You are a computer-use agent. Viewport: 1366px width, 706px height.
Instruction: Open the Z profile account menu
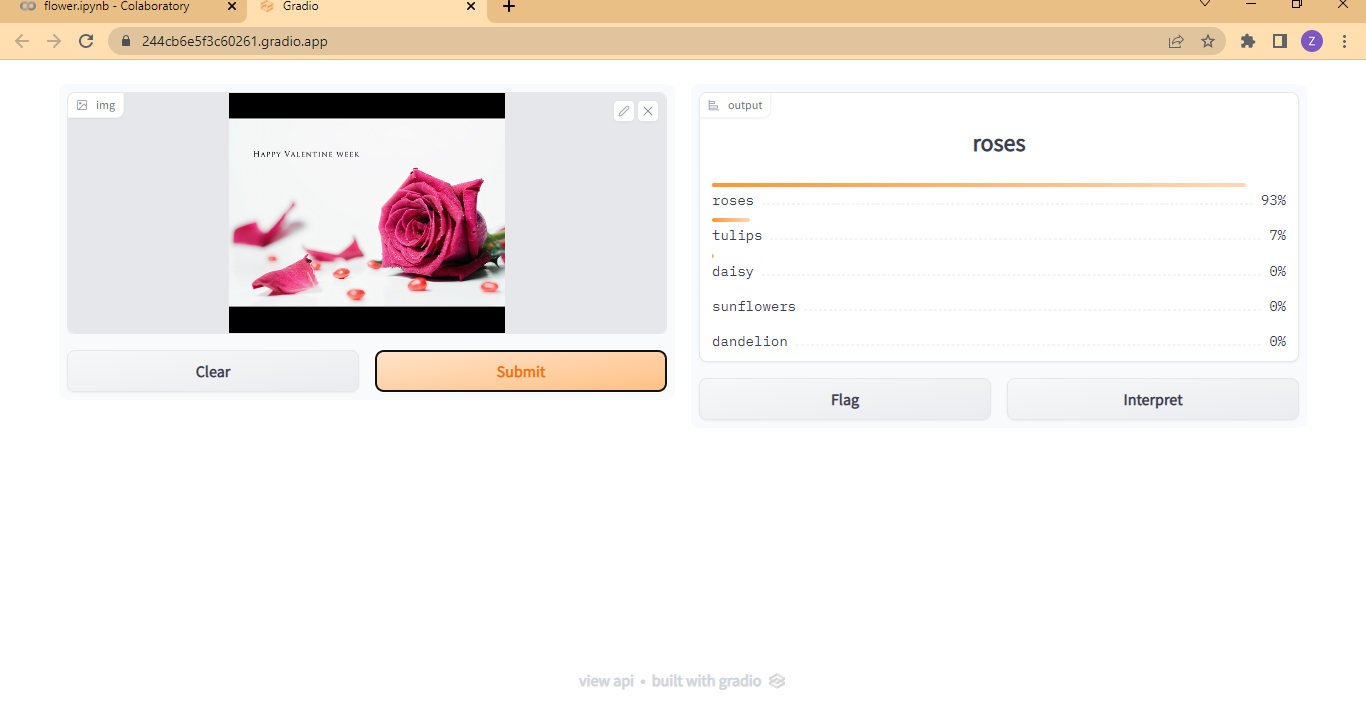coord(1312,41)
